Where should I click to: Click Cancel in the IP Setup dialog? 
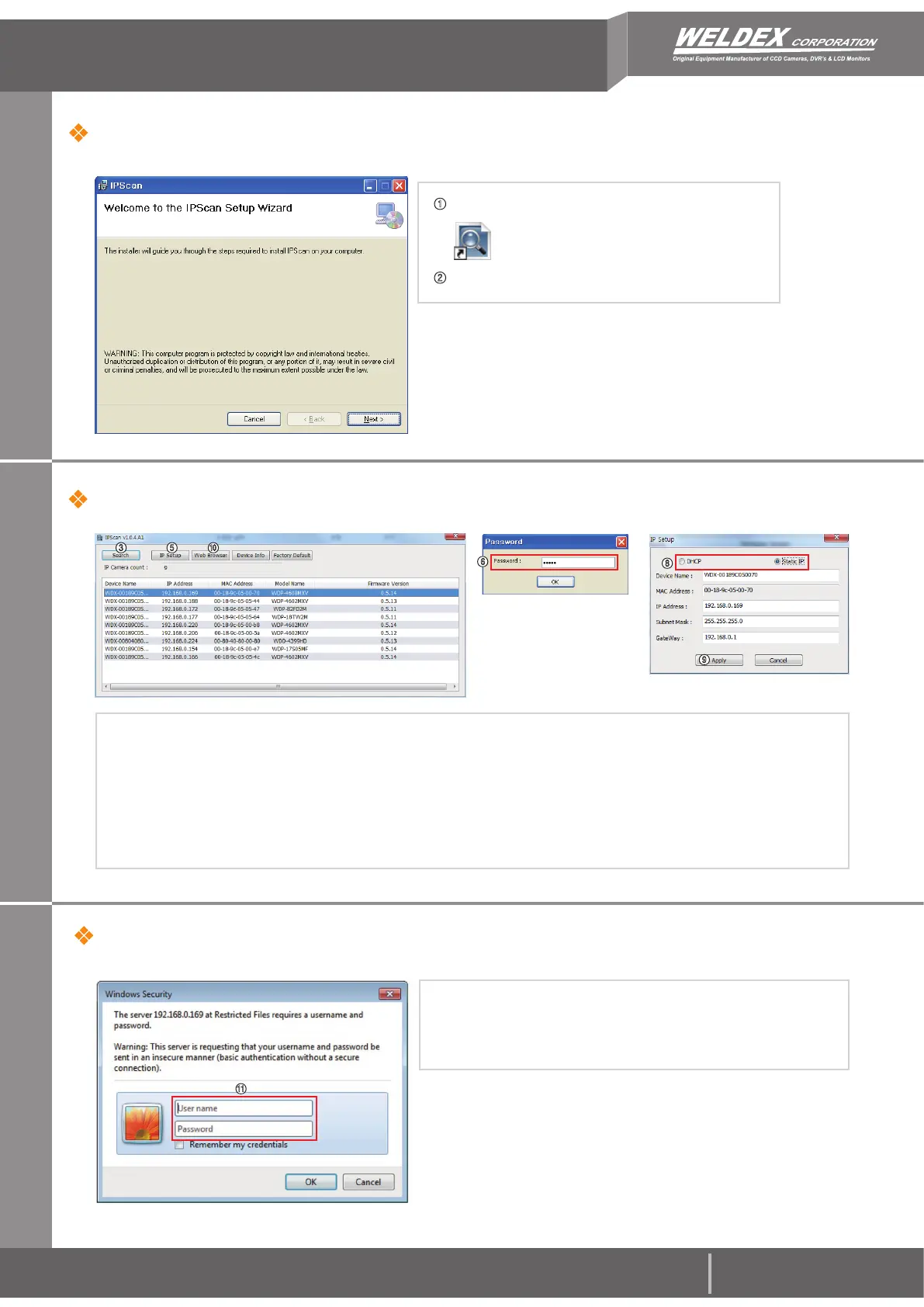pyautogui.click(x=778, y=660)
